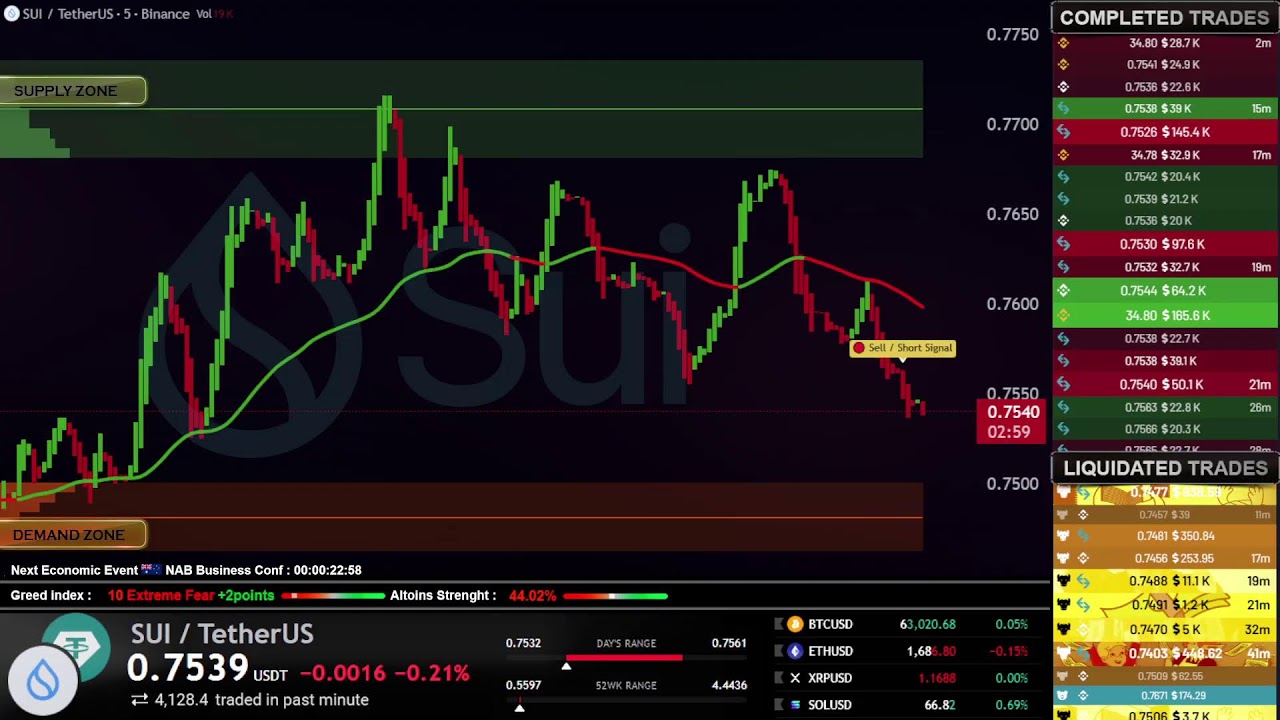The image size is (1280, 720).
Task: Click the day's range high 0.7561
Action: click(x=729, y=643)
